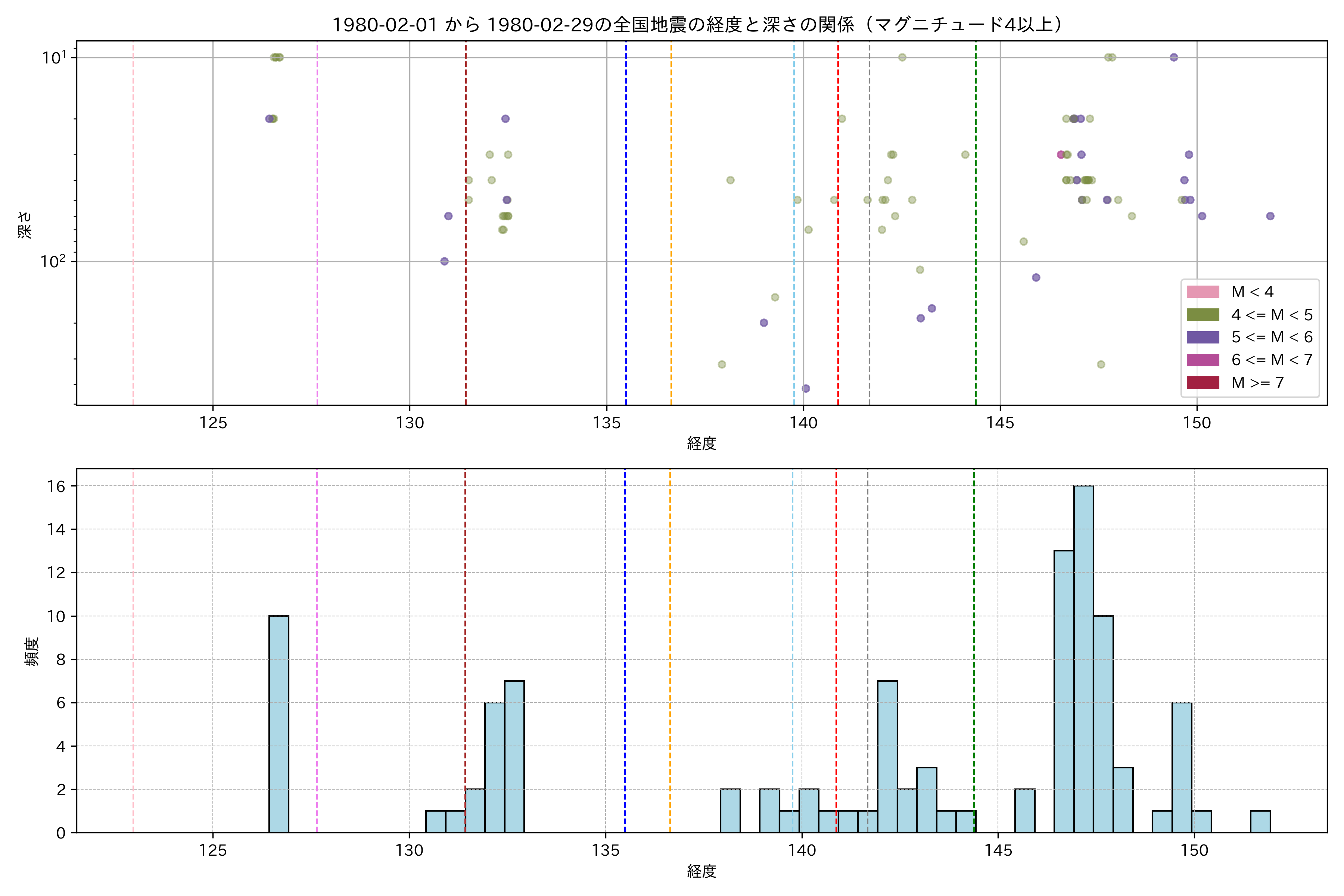Image resolution: width=1344 pixels, height=896 pixels.
Task: Click the magenta 6 <= M < 7 legend swatch
Action: click(x=1202, y=360)
